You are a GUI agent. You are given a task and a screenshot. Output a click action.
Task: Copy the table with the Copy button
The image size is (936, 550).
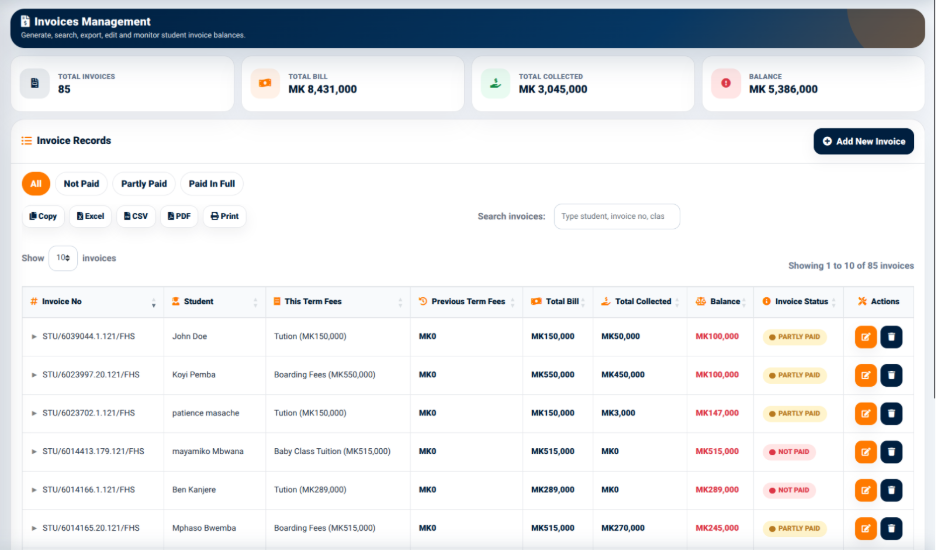(x=43, y=216)
